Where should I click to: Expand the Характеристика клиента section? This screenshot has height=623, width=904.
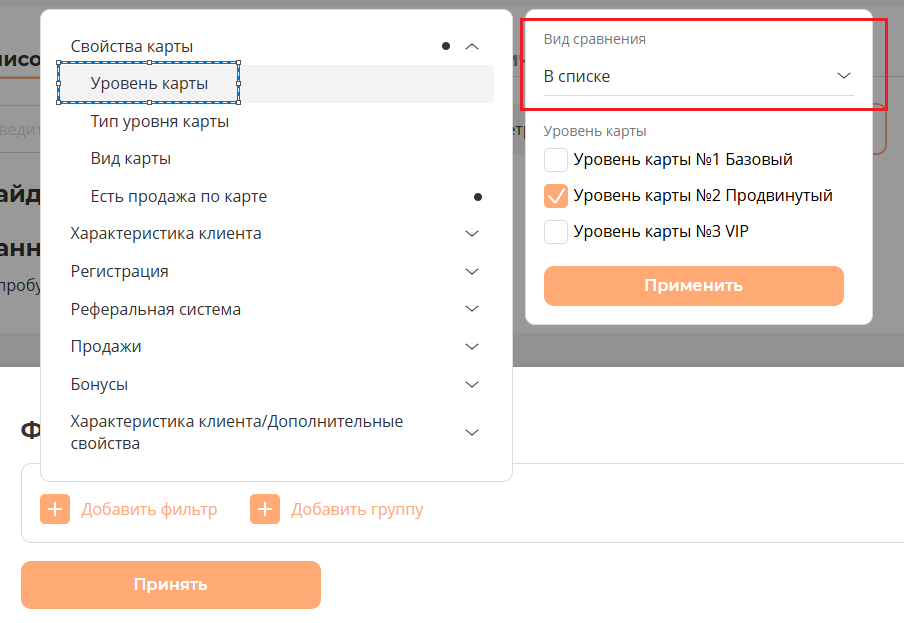pos(473,233)
